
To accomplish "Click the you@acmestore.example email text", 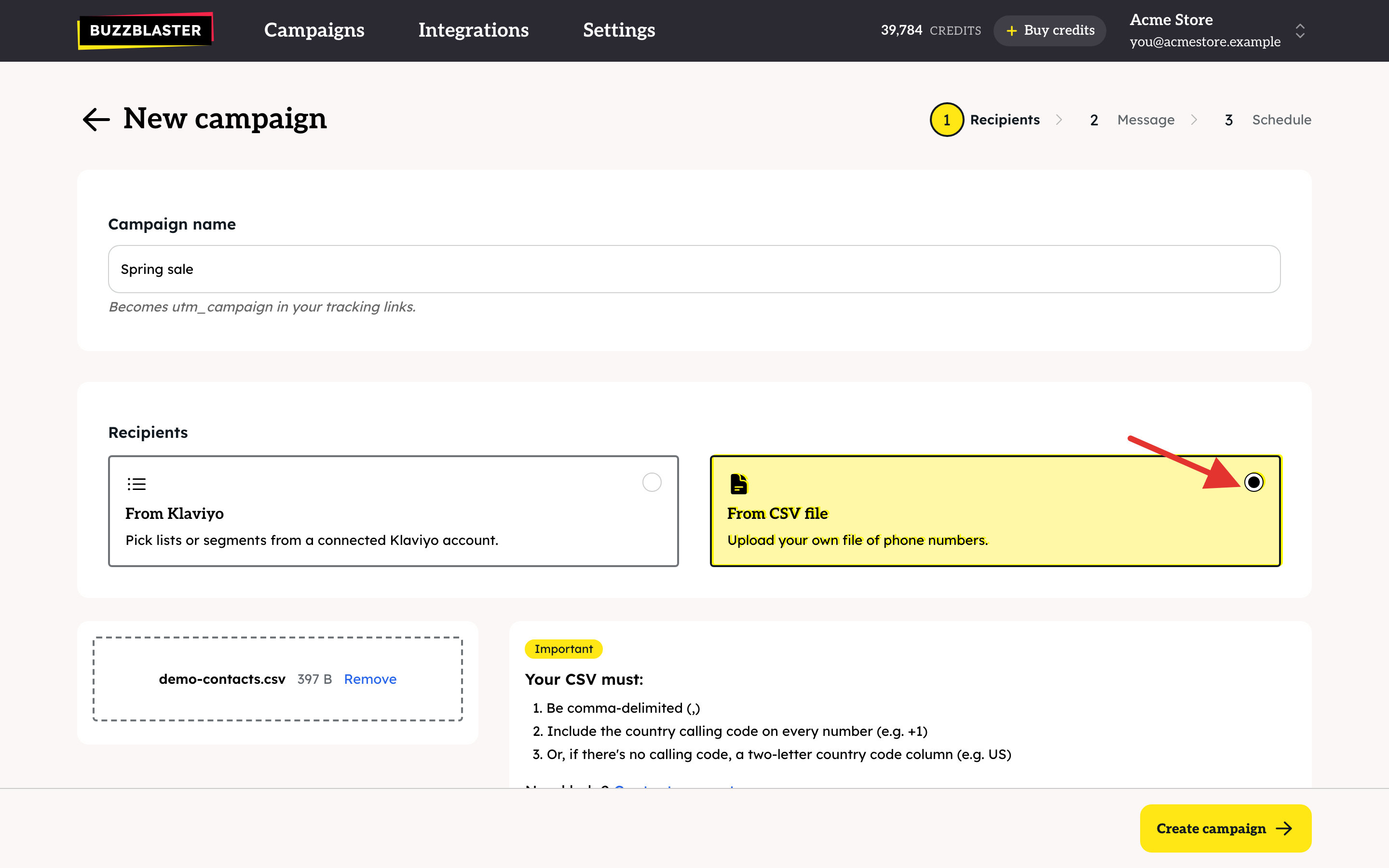I will (1205, 42).
